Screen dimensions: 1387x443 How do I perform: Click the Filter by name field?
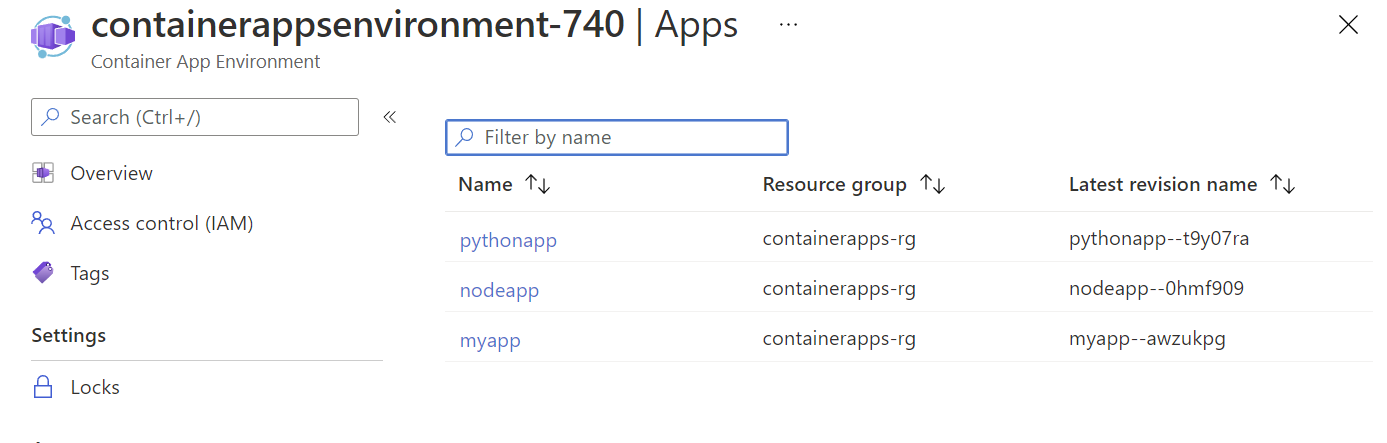617,137
